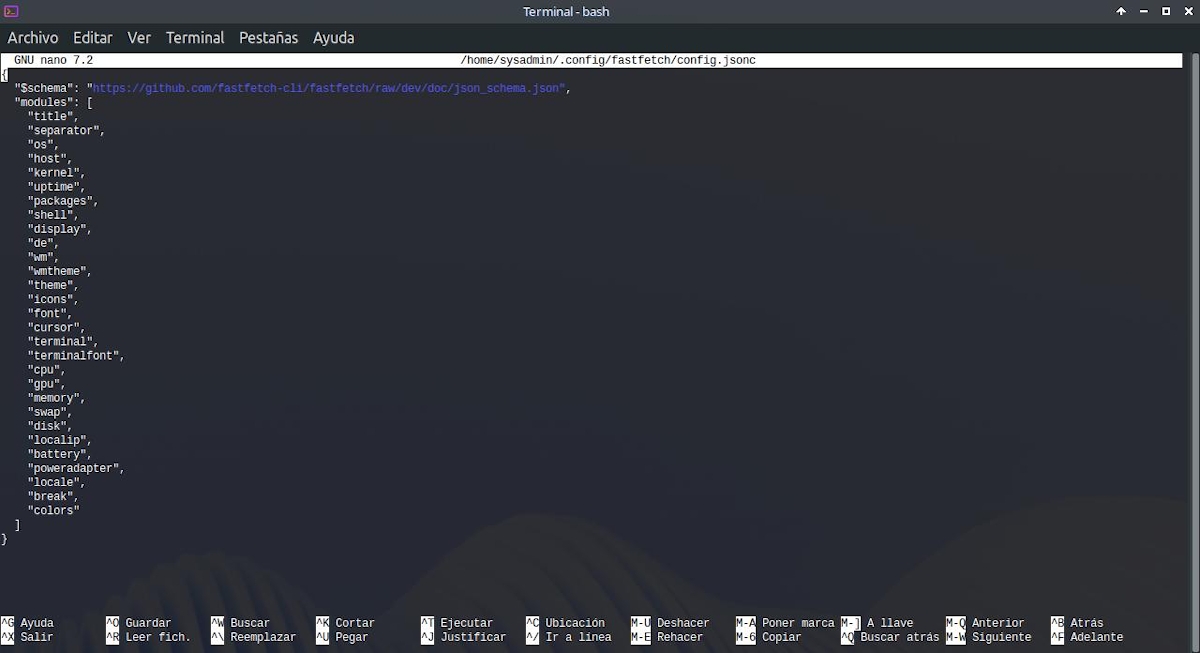
Task: Open the Ver menu
Action: click(x=139, y=38)
